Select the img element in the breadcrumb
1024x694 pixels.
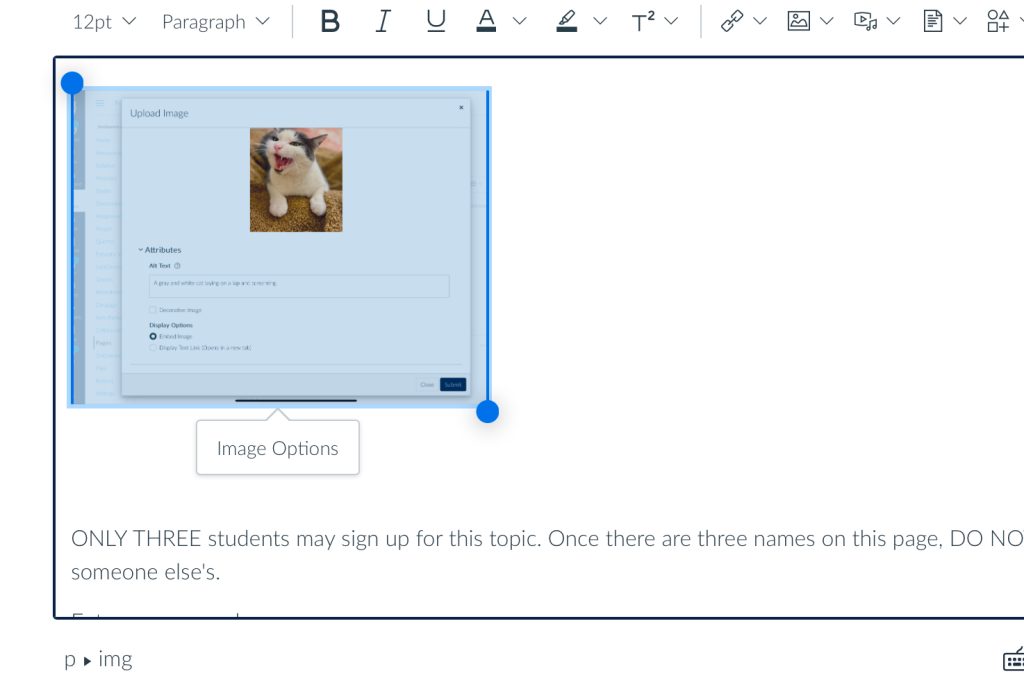116,659
